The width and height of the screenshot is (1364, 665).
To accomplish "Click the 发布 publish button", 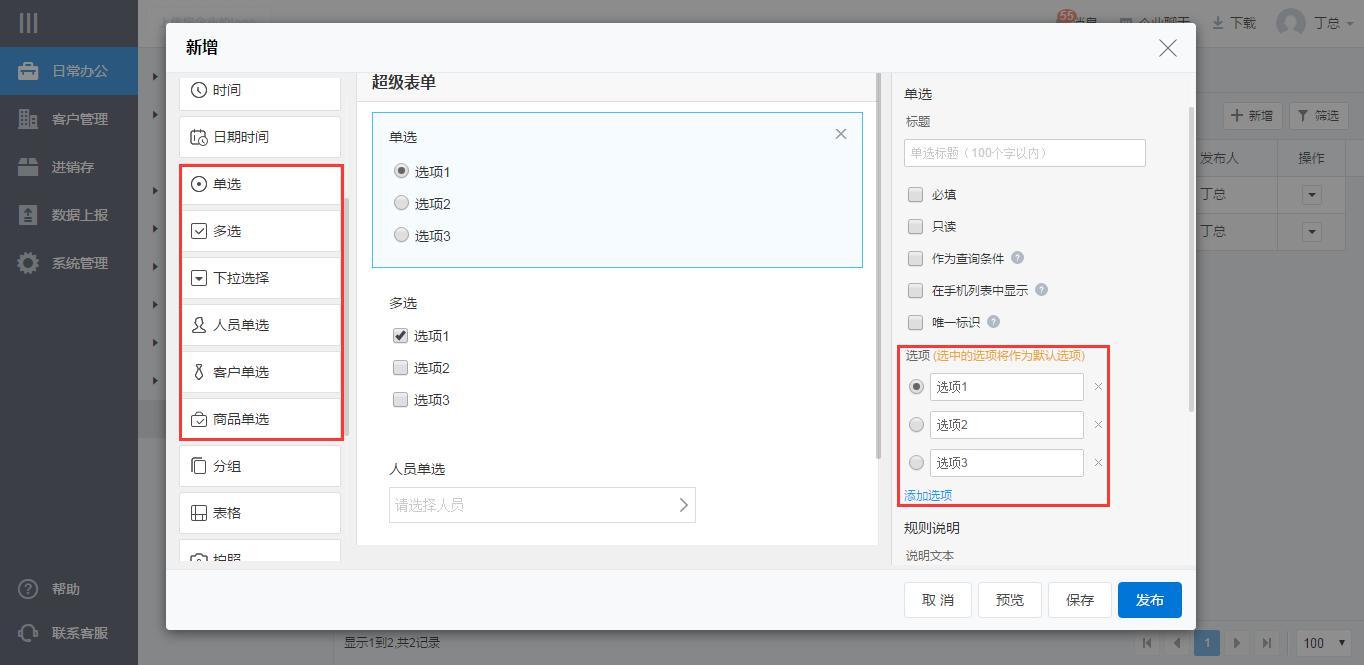I will [1149, 600].
